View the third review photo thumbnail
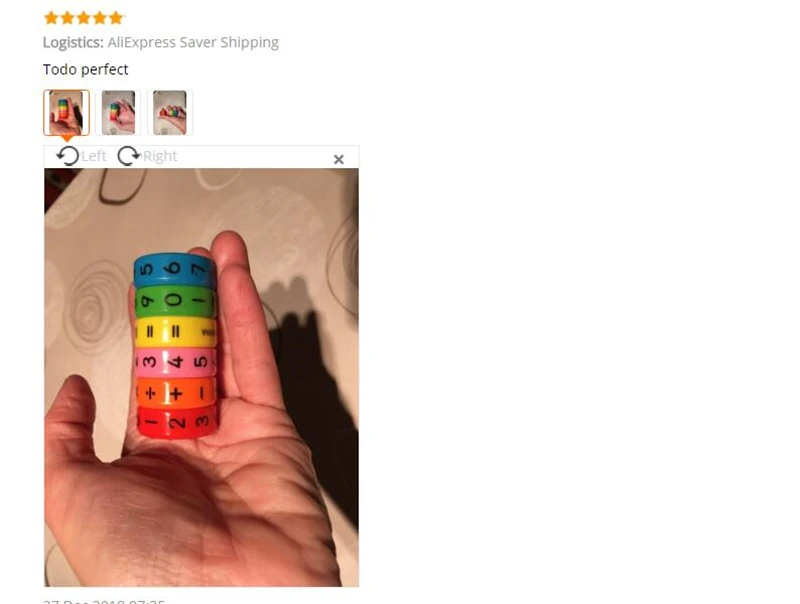 point(170,113)
